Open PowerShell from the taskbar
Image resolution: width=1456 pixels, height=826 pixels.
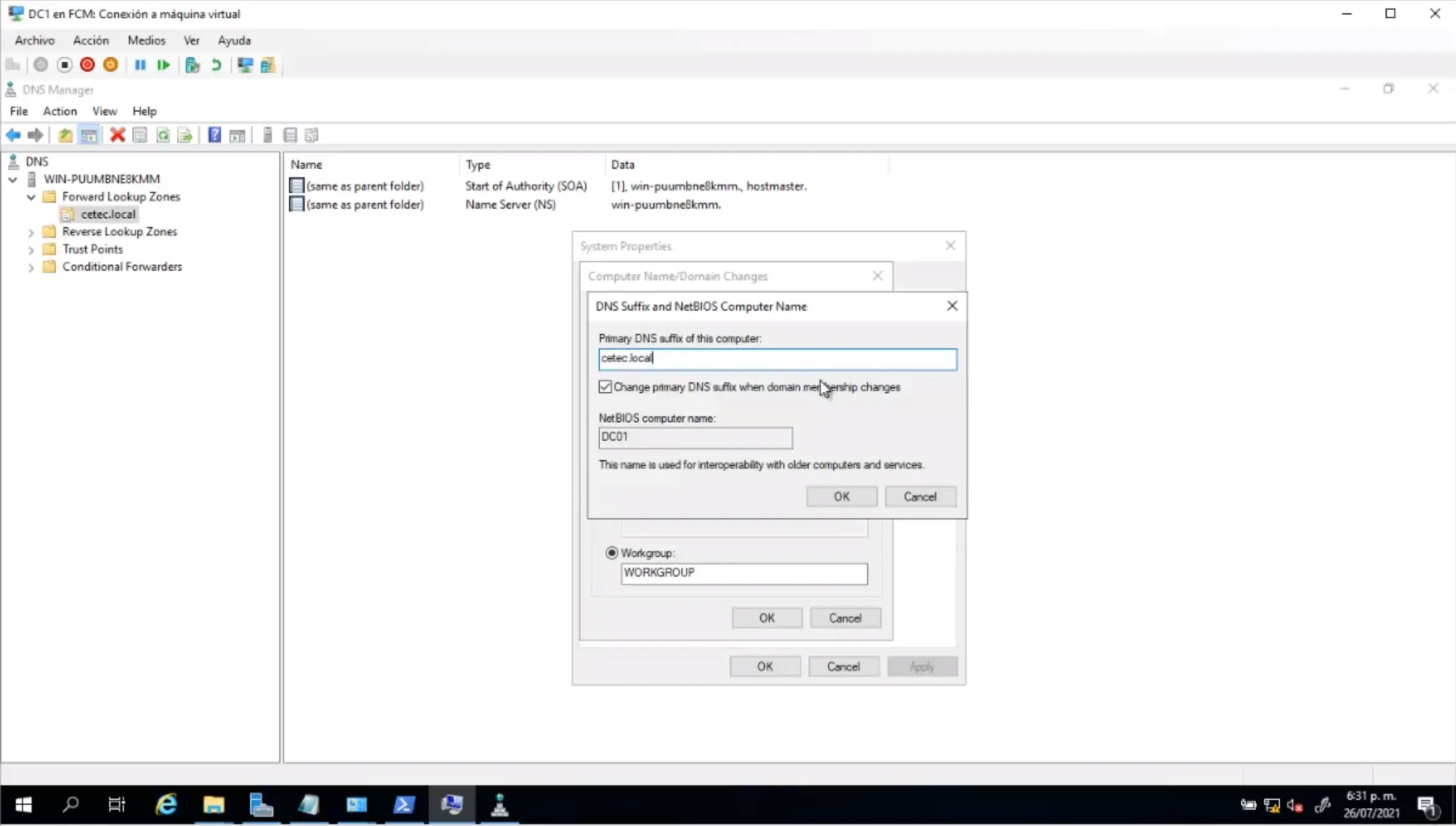[x=404, y=805]
